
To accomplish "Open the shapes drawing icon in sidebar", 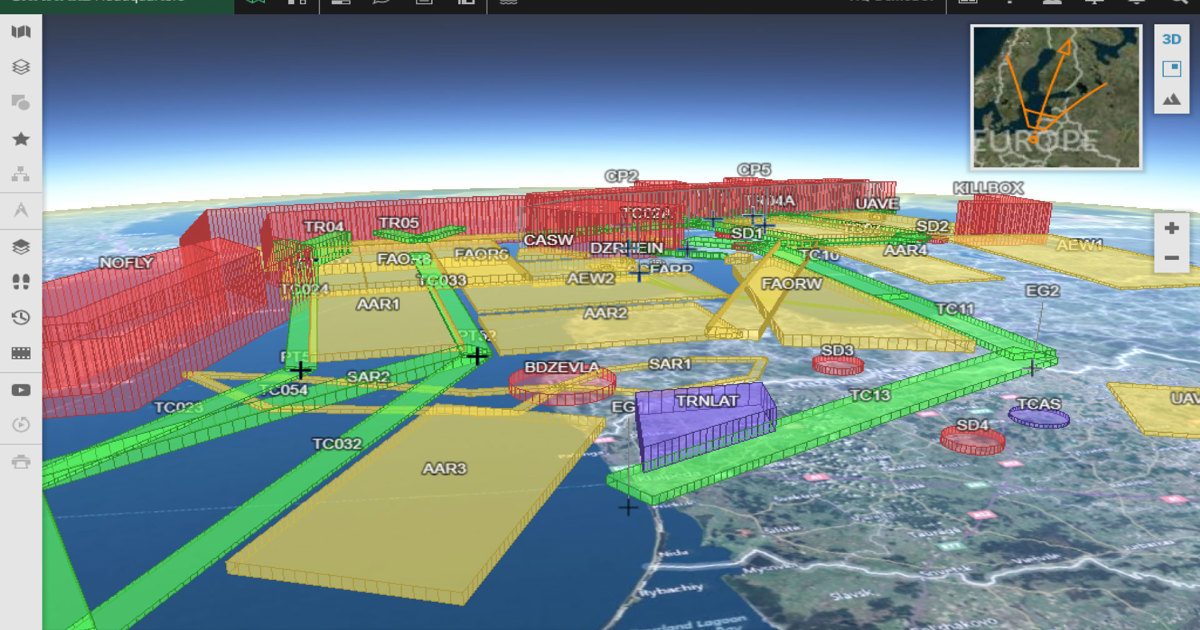I will click(x=20, y=102).
